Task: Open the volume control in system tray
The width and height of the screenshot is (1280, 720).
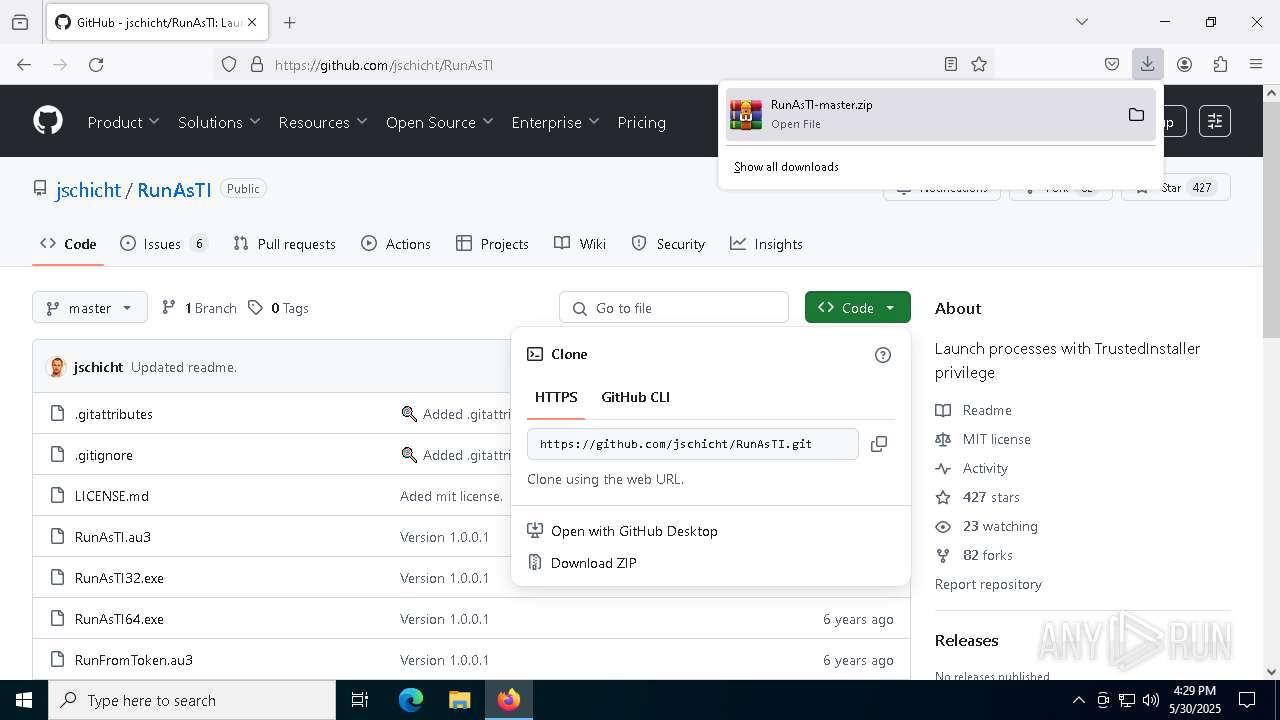Action: pyautogui.click(x=1151, y=700)
